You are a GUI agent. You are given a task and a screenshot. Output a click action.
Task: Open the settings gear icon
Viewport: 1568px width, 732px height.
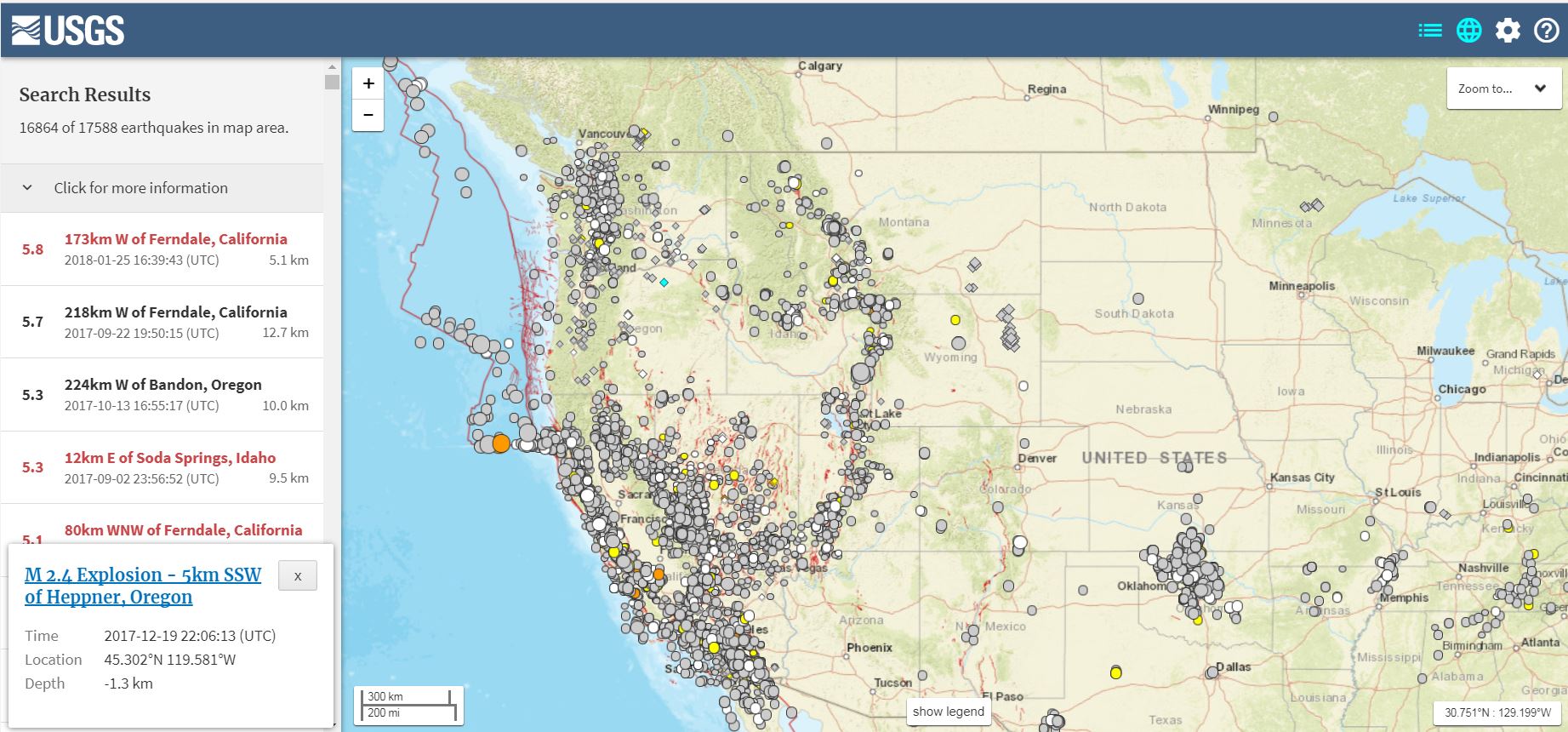point(1508,31)
